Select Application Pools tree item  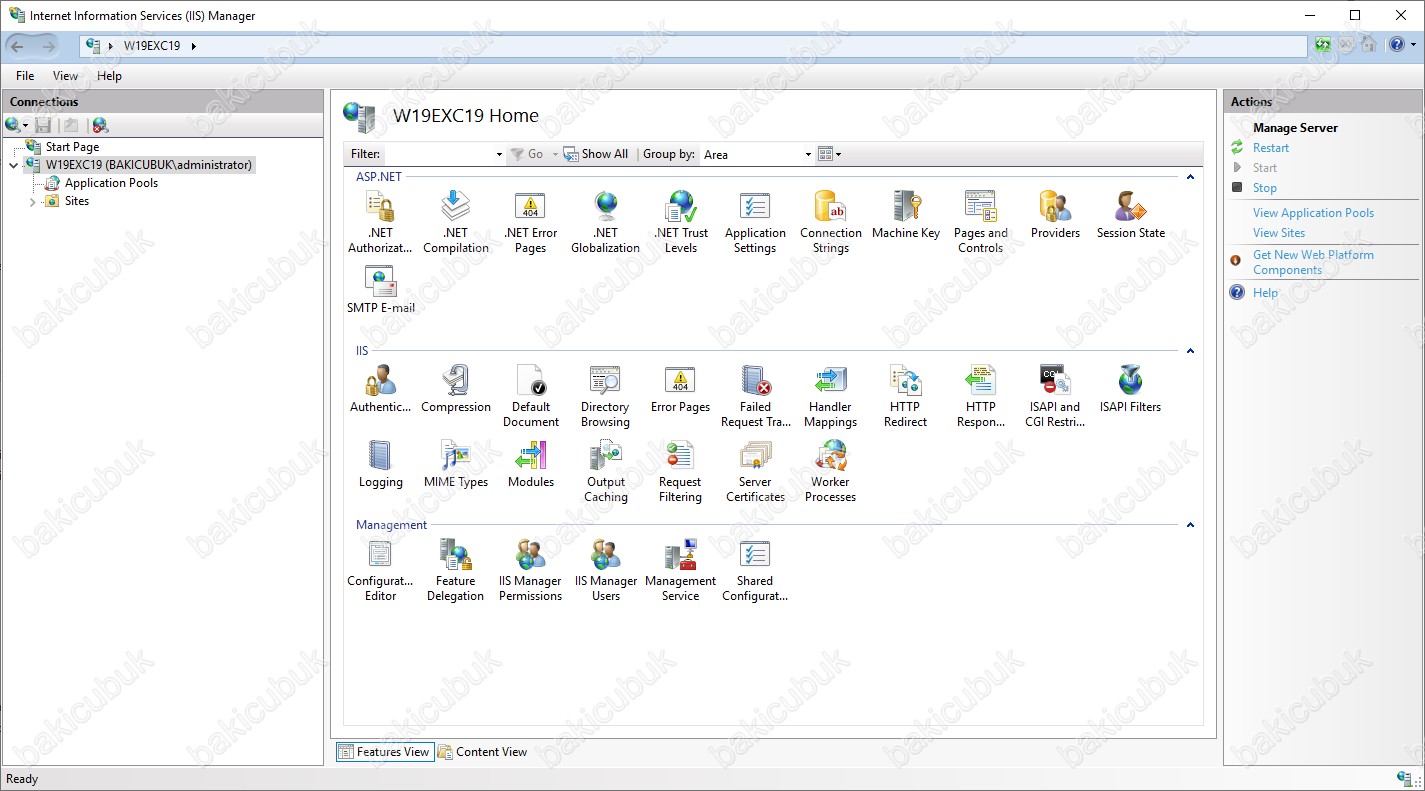111,183
